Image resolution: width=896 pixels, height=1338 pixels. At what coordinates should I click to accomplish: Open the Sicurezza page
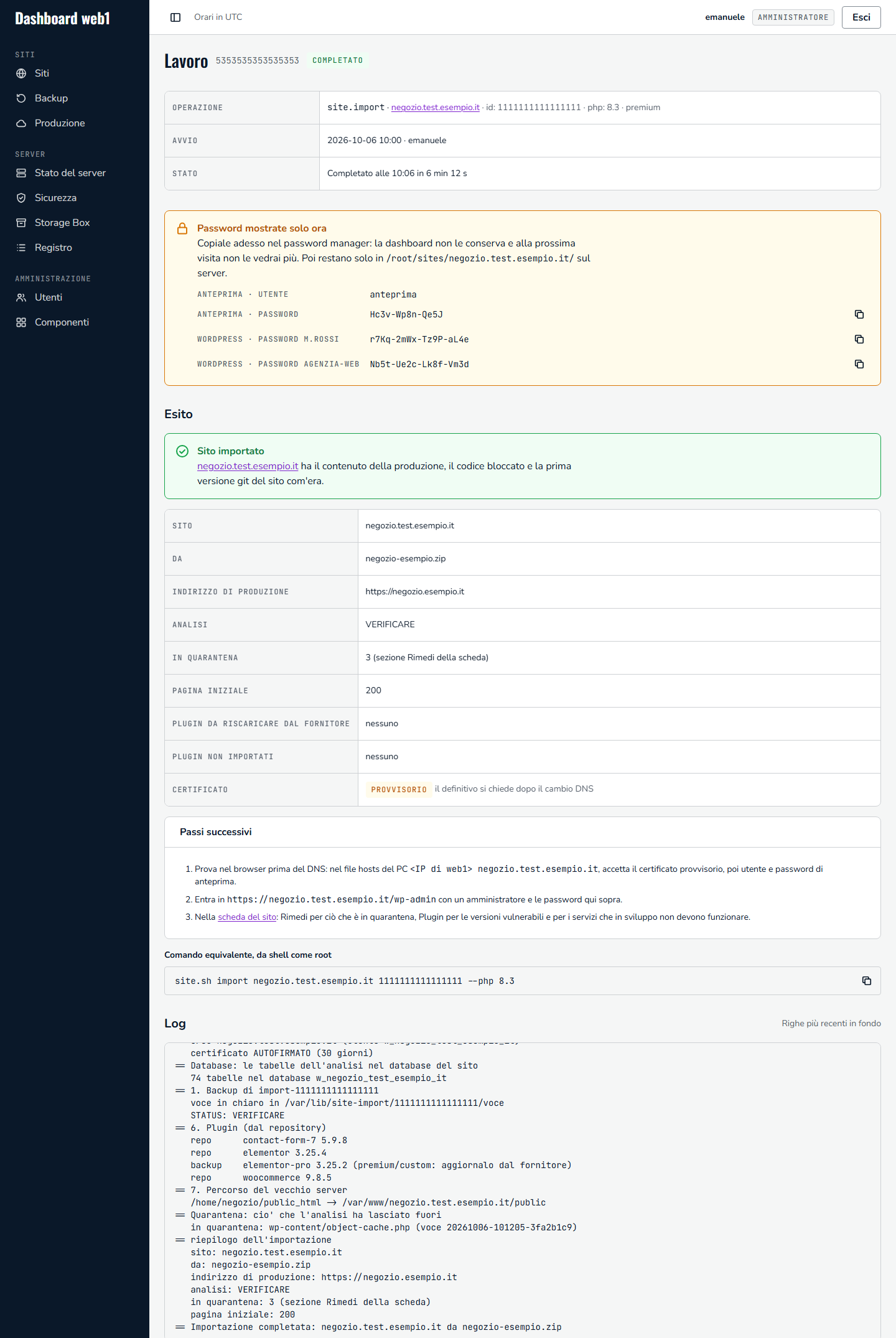pos(75,198)
